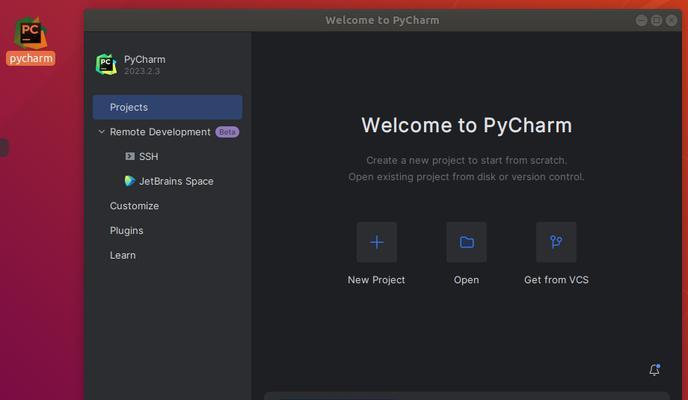Image resolution: width=688 pixels, height=400 pixels.
Task: Click the Get from VCS branch icon
Action: [556, 242]
